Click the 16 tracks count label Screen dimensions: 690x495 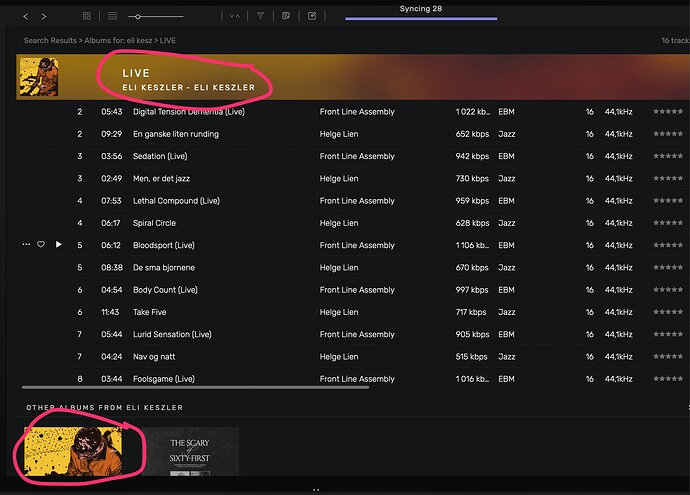[675, 40]
